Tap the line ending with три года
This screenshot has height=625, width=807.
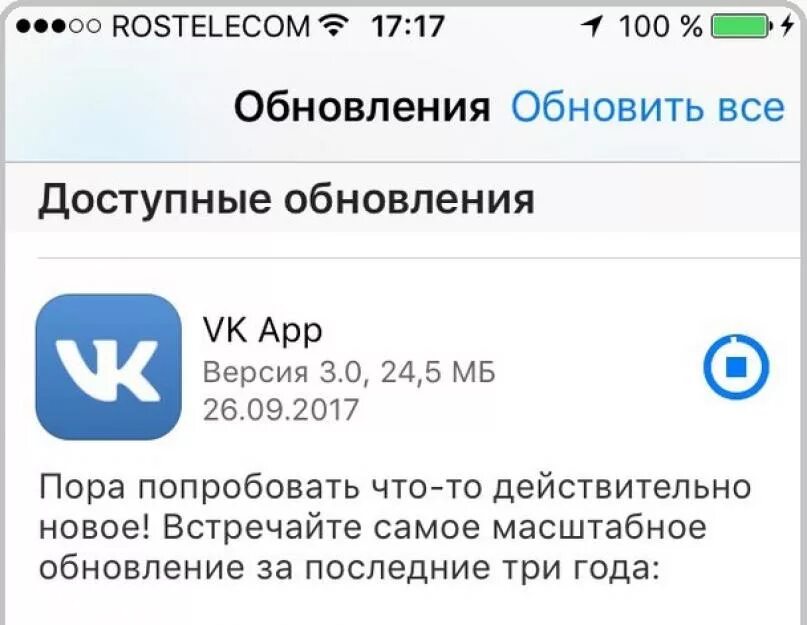click(349, 568)
